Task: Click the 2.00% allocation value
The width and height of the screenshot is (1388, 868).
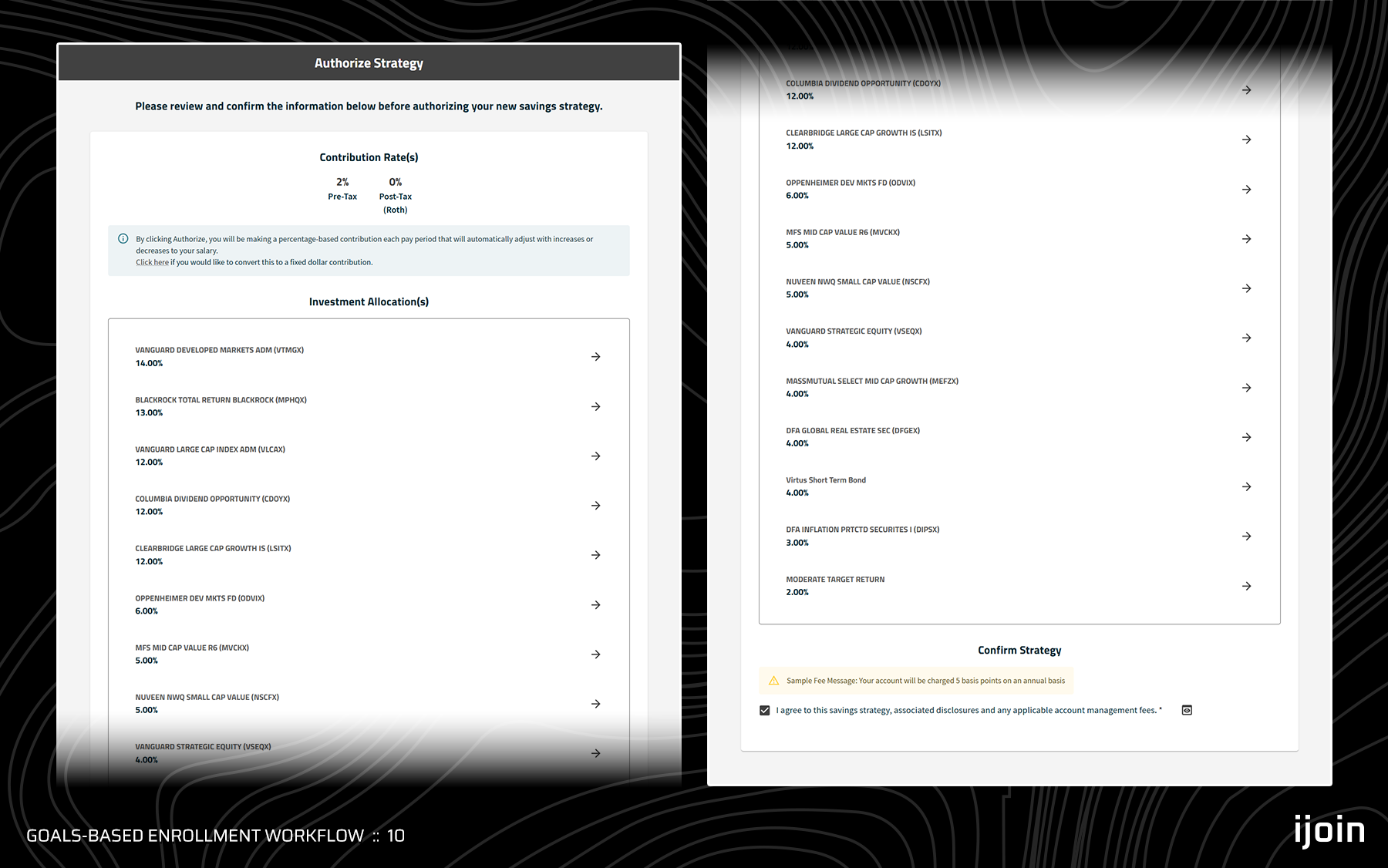Action: (x=797, y=592)
